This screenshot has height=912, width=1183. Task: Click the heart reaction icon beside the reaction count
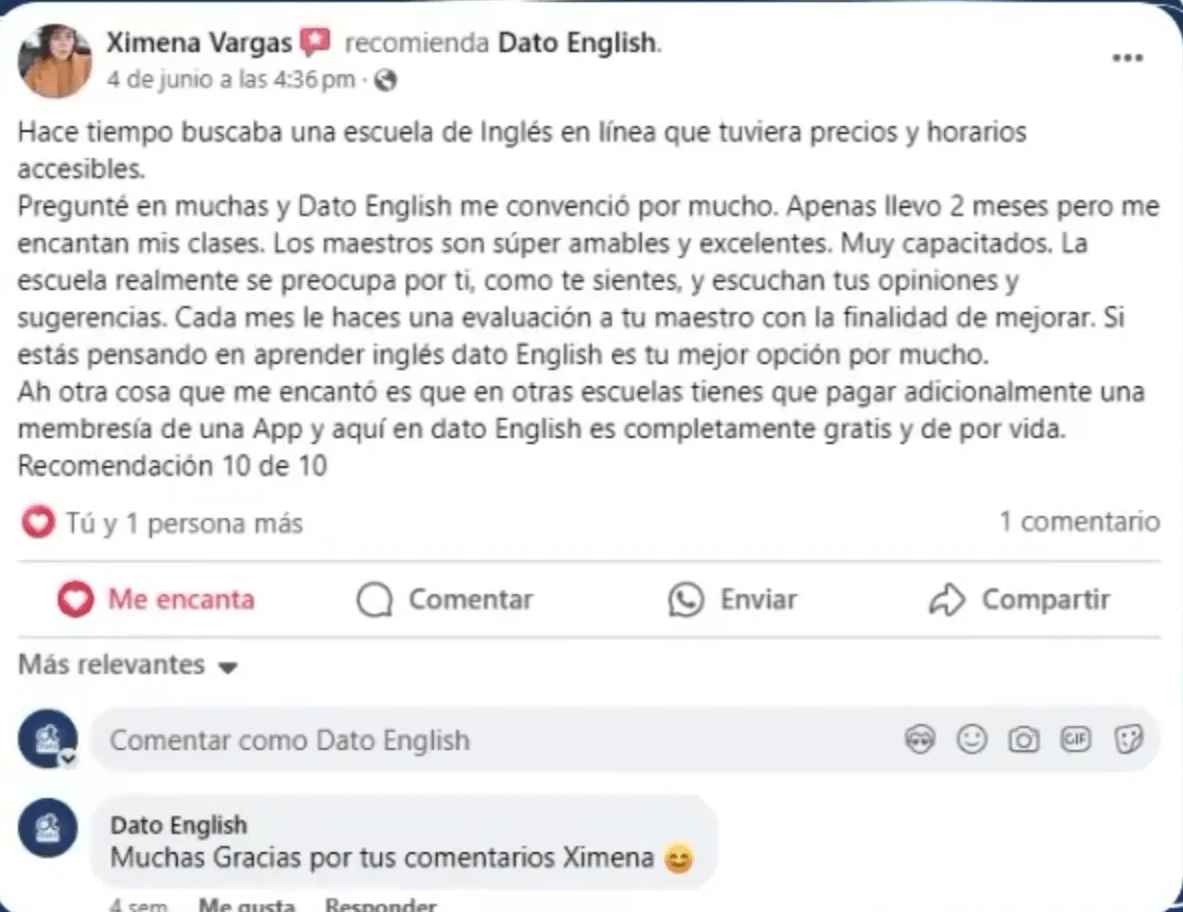point(37,522)
